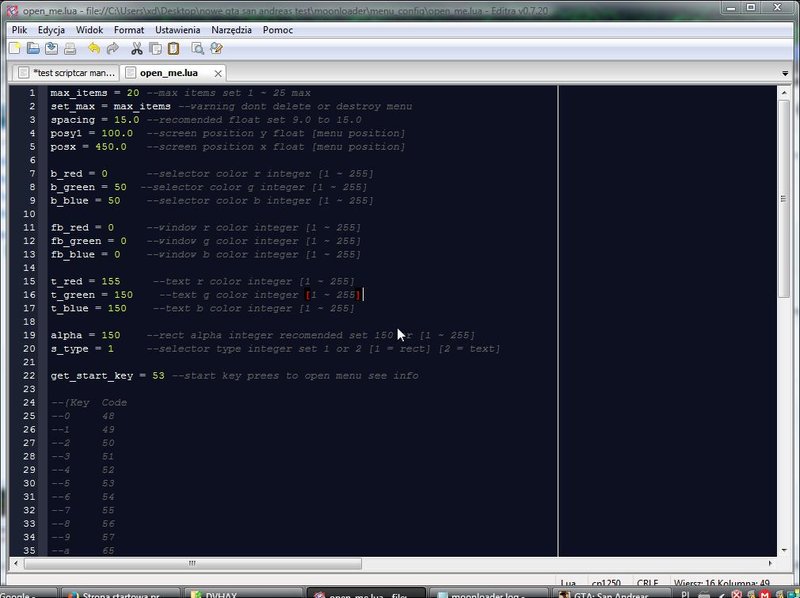Image resolution: width=800 pixels, height=598 pixels.
Task: Click the page icon on open_me.lua tab
Action: pos(131,73)
